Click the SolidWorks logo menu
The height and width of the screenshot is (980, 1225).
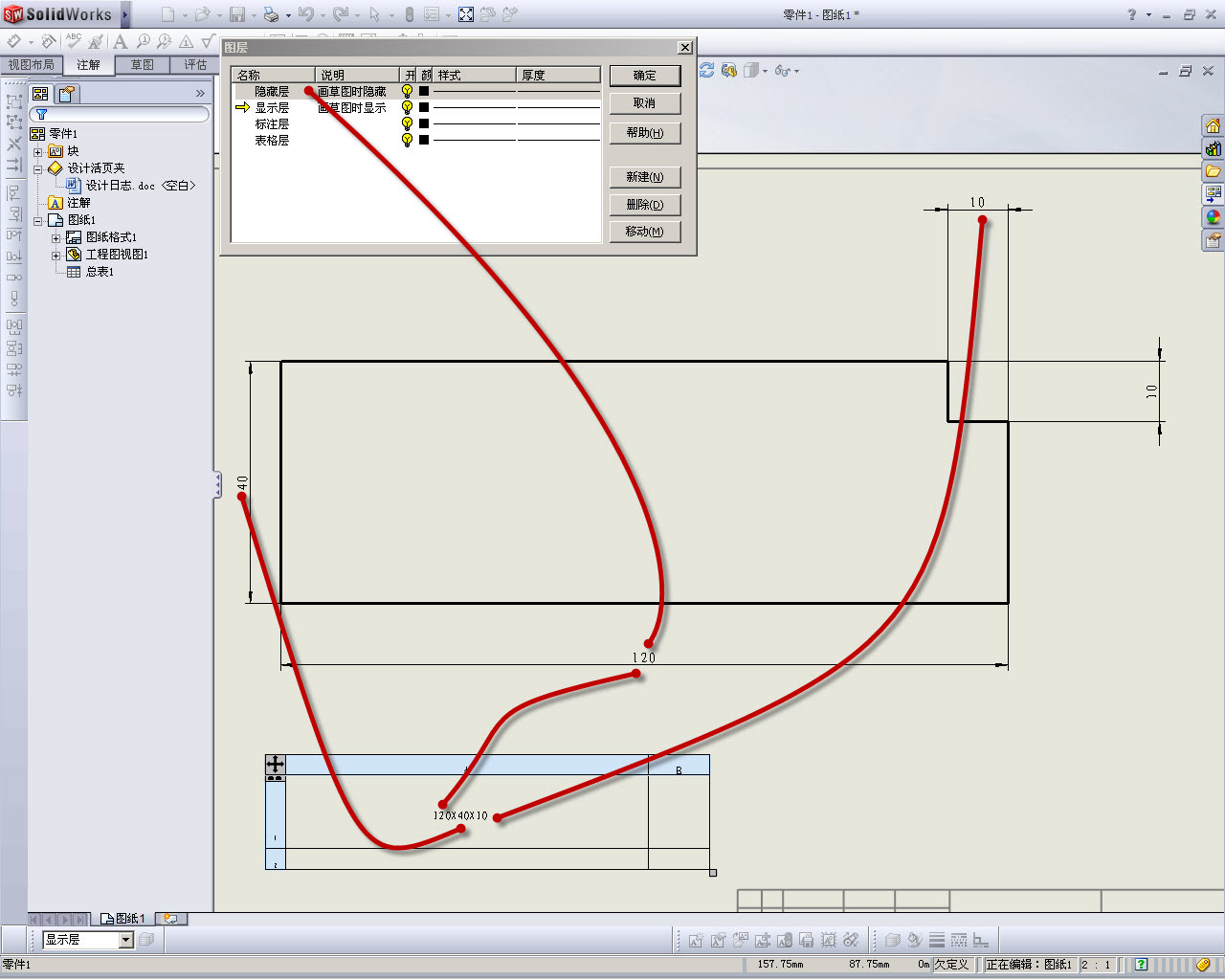point(57,14)
